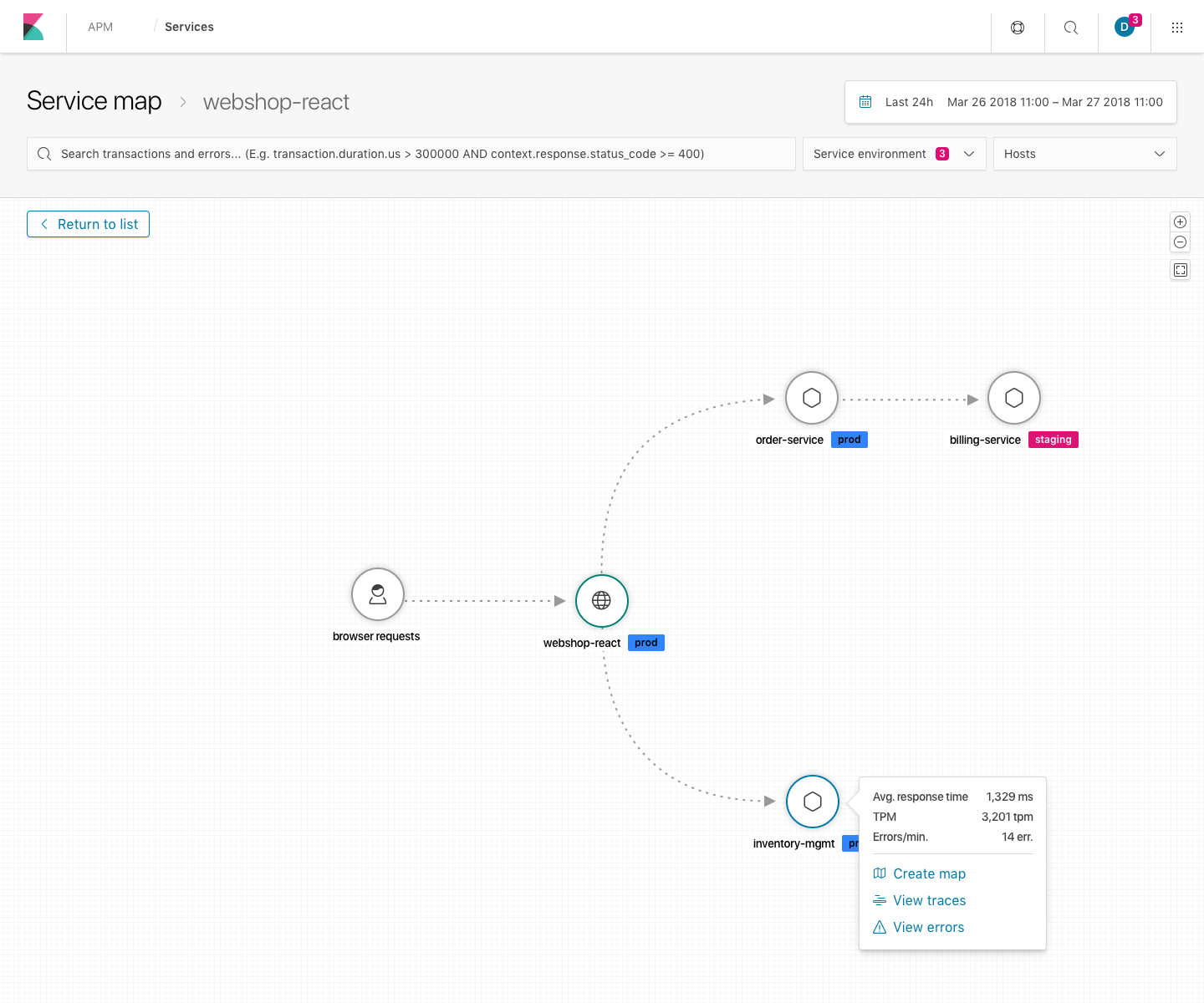Viewport: 1204px width, 1003px height.
Task: Click View traces in popover
Action: pyautogui.click(x=930, y=900)
